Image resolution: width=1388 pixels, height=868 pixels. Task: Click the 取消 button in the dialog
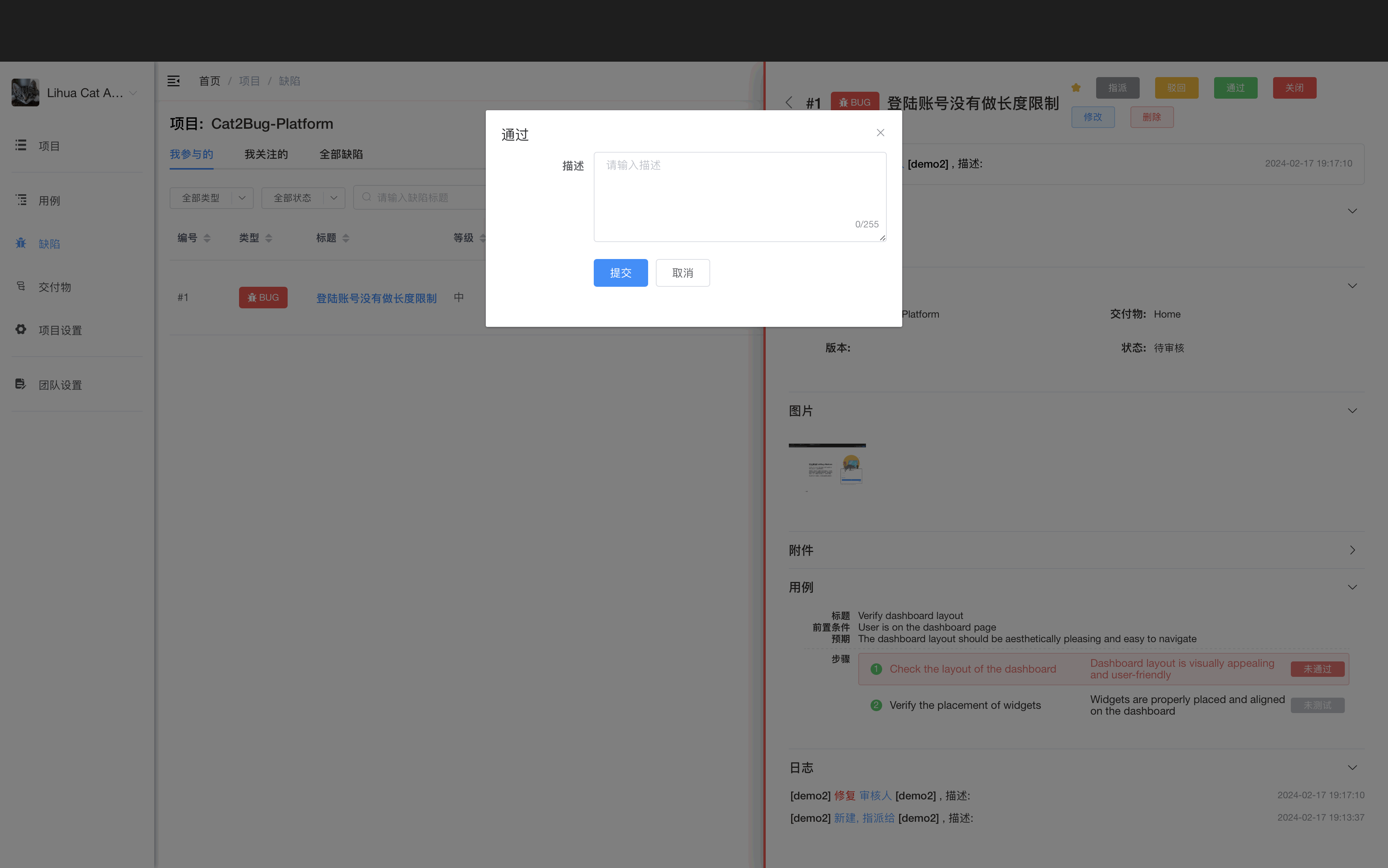(x=683, y=273)
